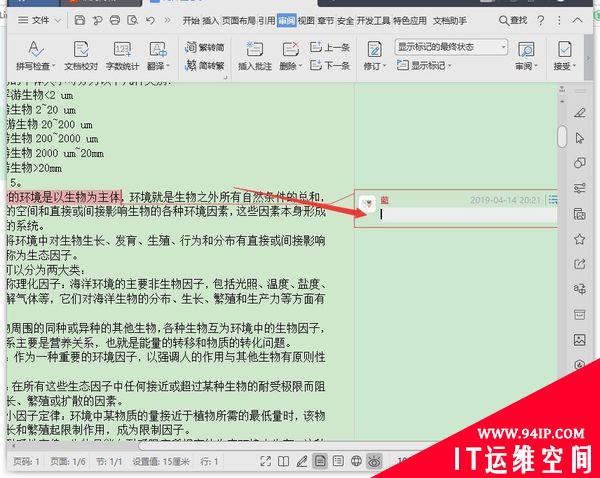Open Word Count (字数统计)
Viewport: 600px width, 478px height.
click(x=122, y=56)
